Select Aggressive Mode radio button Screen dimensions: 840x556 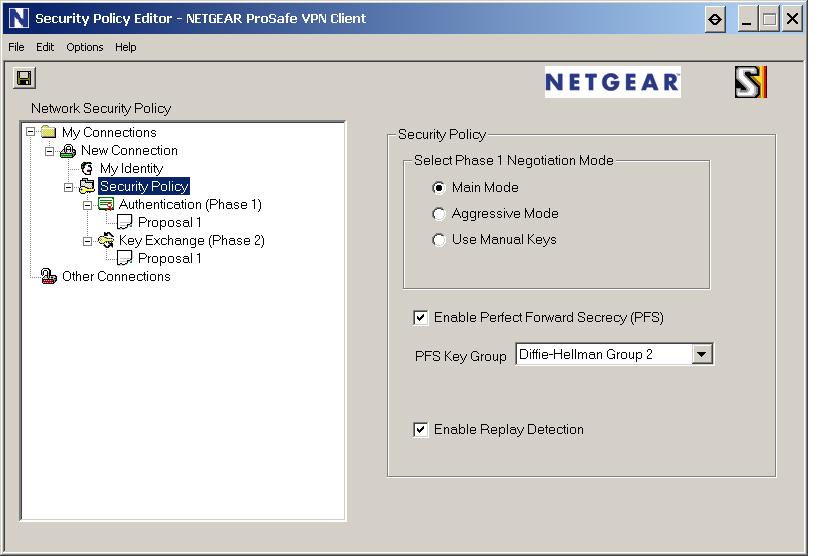point(439,214)
